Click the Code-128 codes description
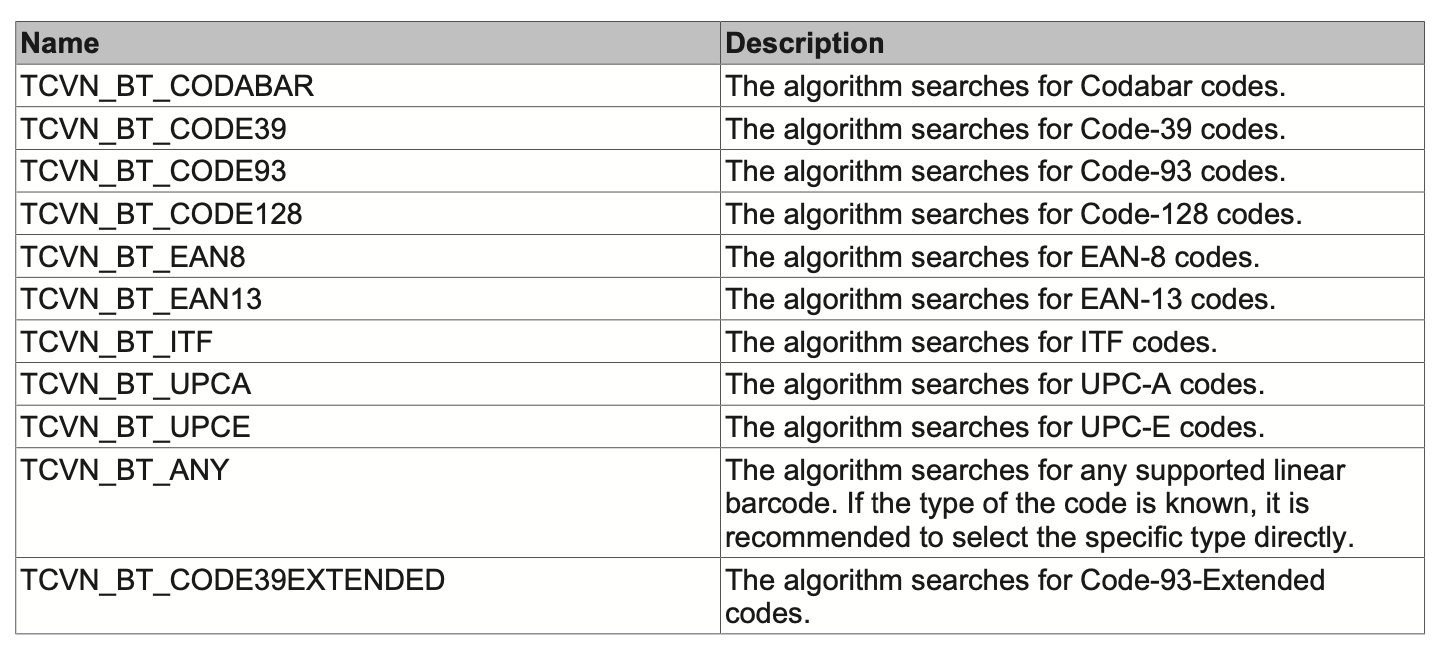The height and width of the screenshot is (658, 1444). pos(1013,214)
